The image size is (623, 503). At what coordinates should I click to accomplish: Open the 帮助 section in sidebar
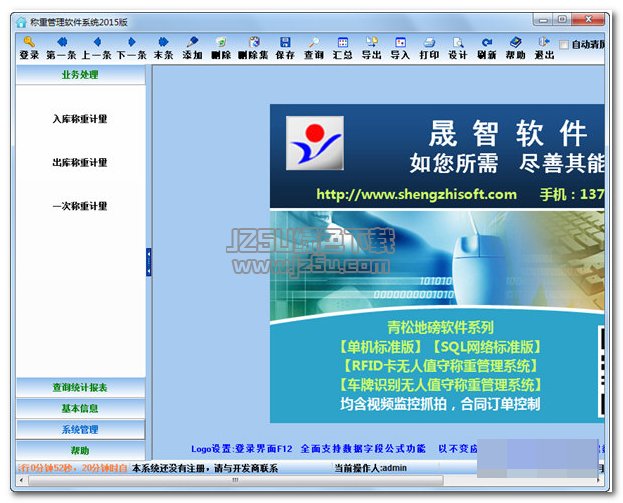click(x=80, y=451)
